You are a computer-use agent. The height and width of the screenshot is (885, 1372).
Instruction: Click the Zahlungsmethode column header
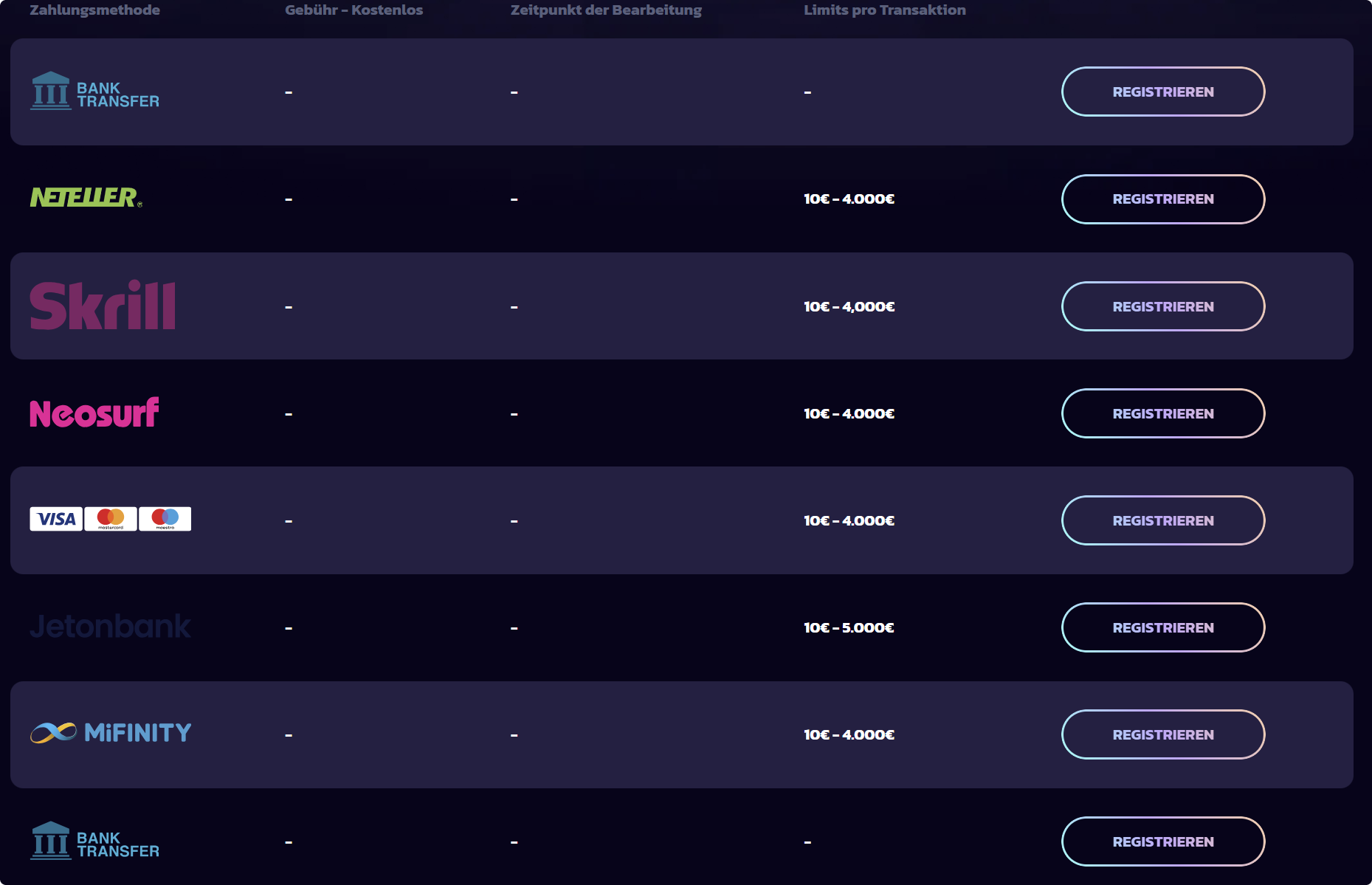click(94, 10)
